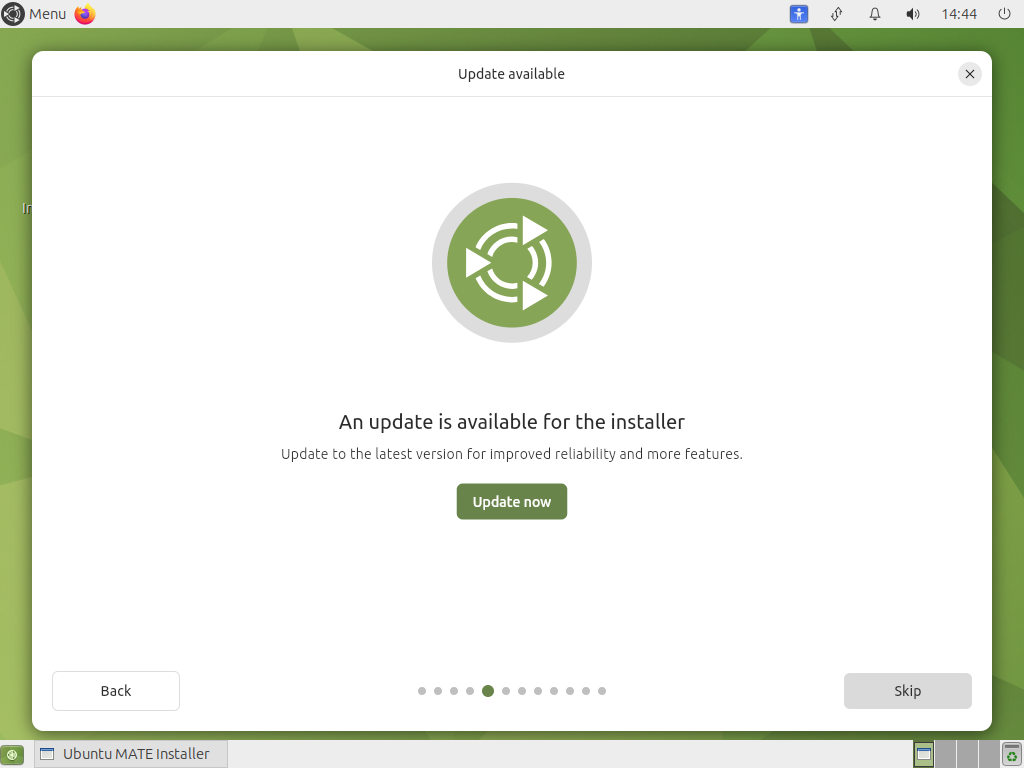Click heading 'An update is available for the installer'
Viewport: 1024px width, 768px height.
pyautogui.click(x=511, y=422)
